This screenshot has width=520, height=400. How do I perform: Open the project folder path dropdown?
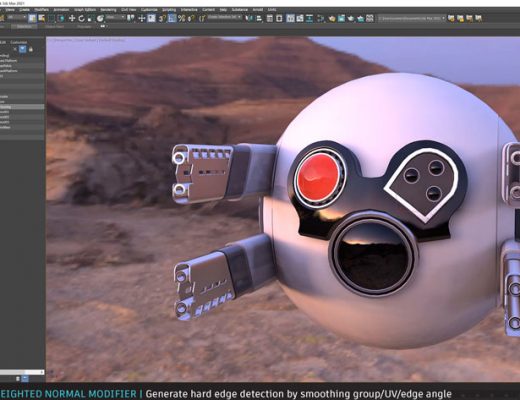point(412,18)
